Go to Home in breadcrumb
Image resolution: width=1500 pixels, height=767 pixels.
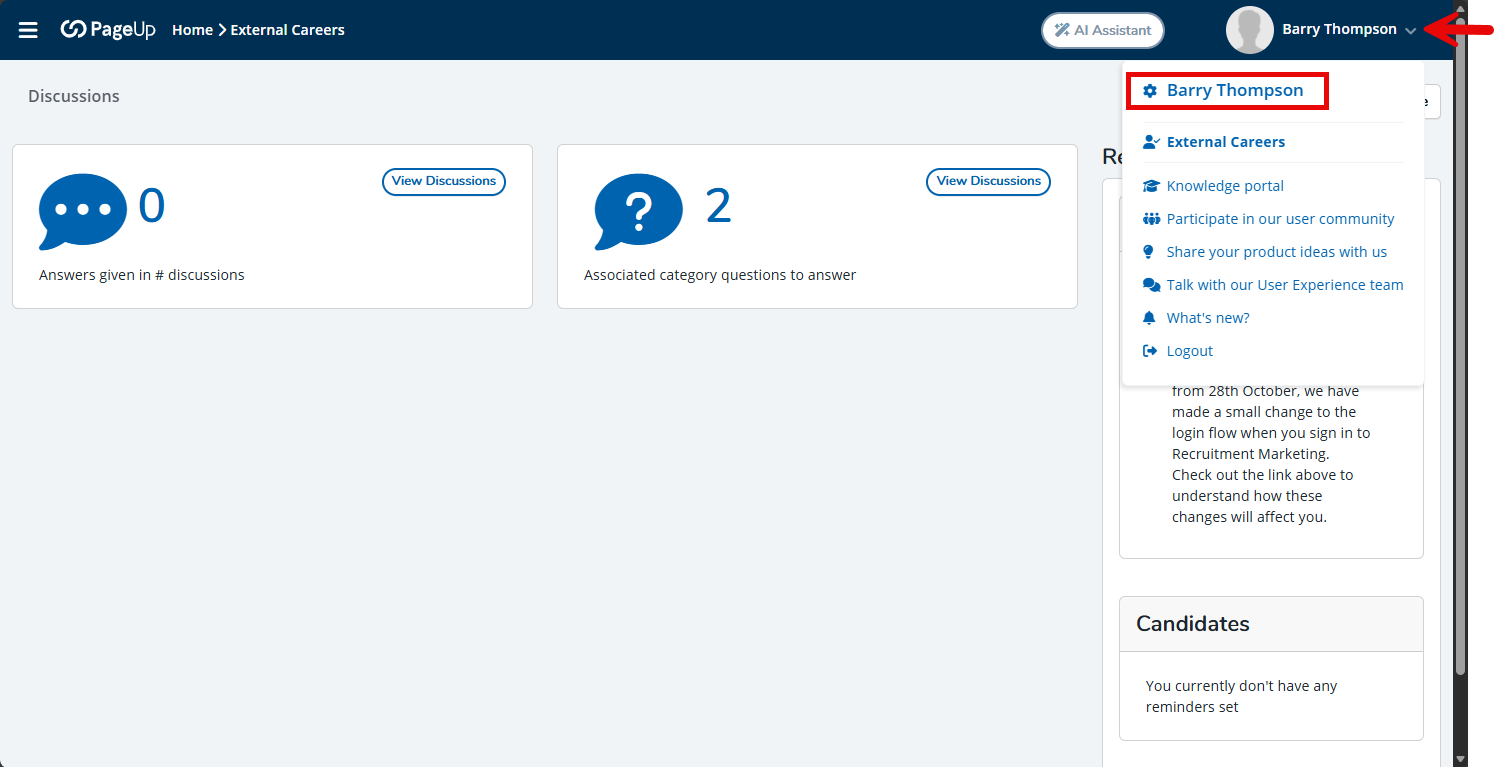pos(192,30)
